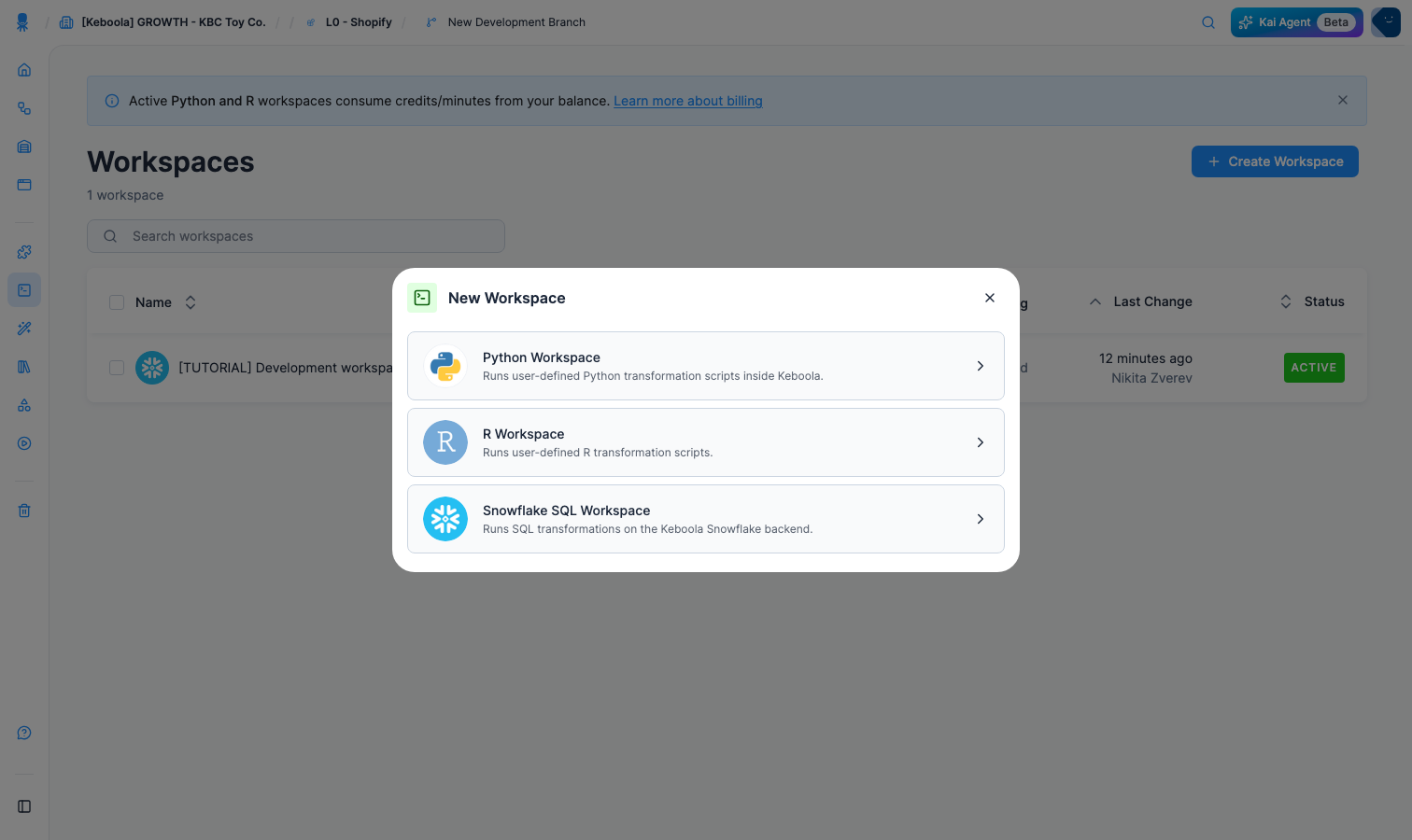Click 'Runs SQL transformations on the Keboola Snowflake backend.'
The image size is (1412, 840).
[x=648, y=529]
